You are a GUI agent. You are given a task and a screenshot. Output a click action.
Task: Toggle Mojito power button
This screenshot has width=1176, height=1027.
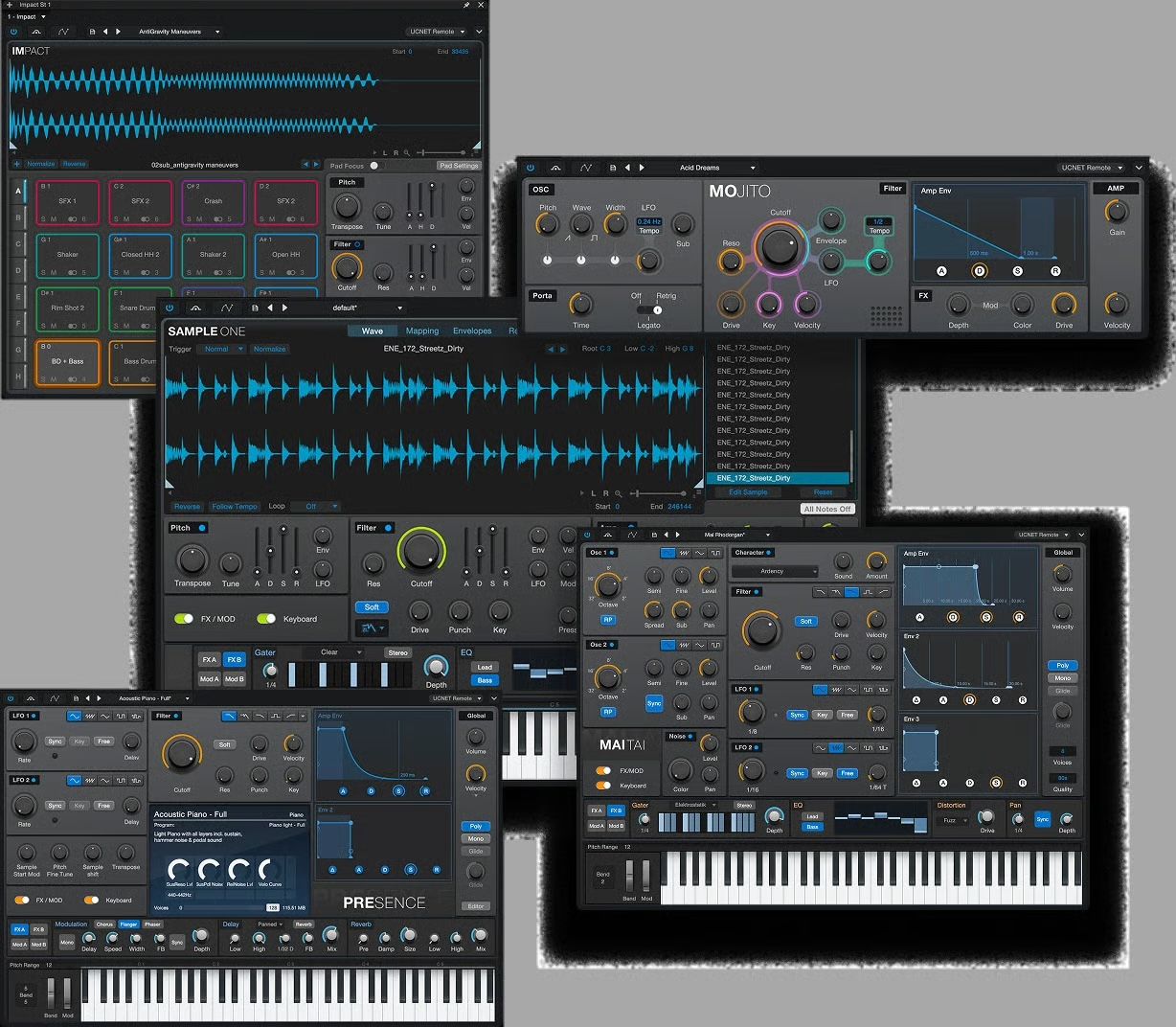point(530,168)
